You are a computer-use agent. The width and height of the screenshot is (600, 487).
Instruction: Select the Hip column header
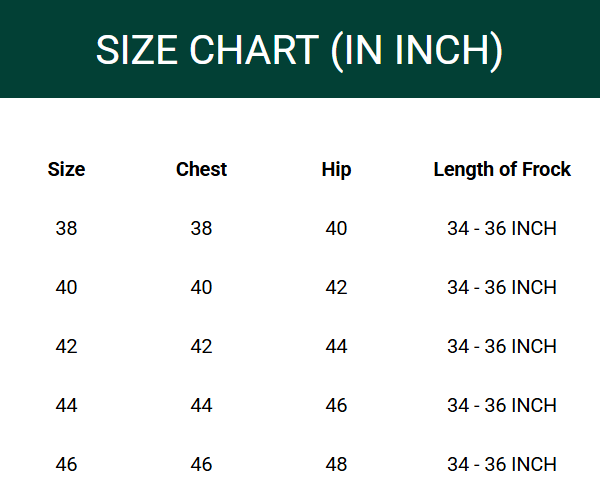(336, 170)
